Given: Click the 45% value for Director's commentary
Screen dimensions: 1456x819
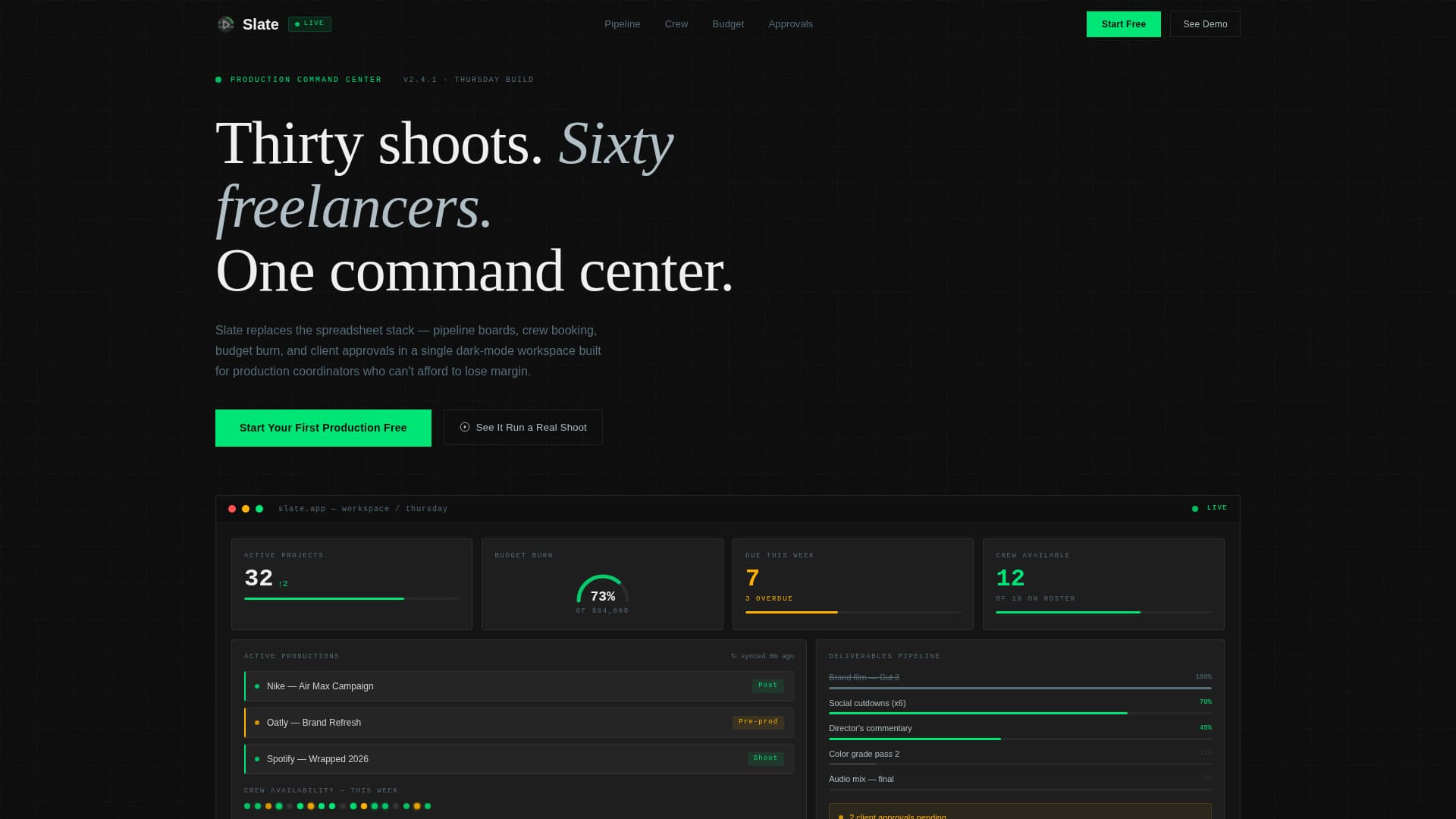Looking at the screenshot, I should click(x=1205, y=728).
